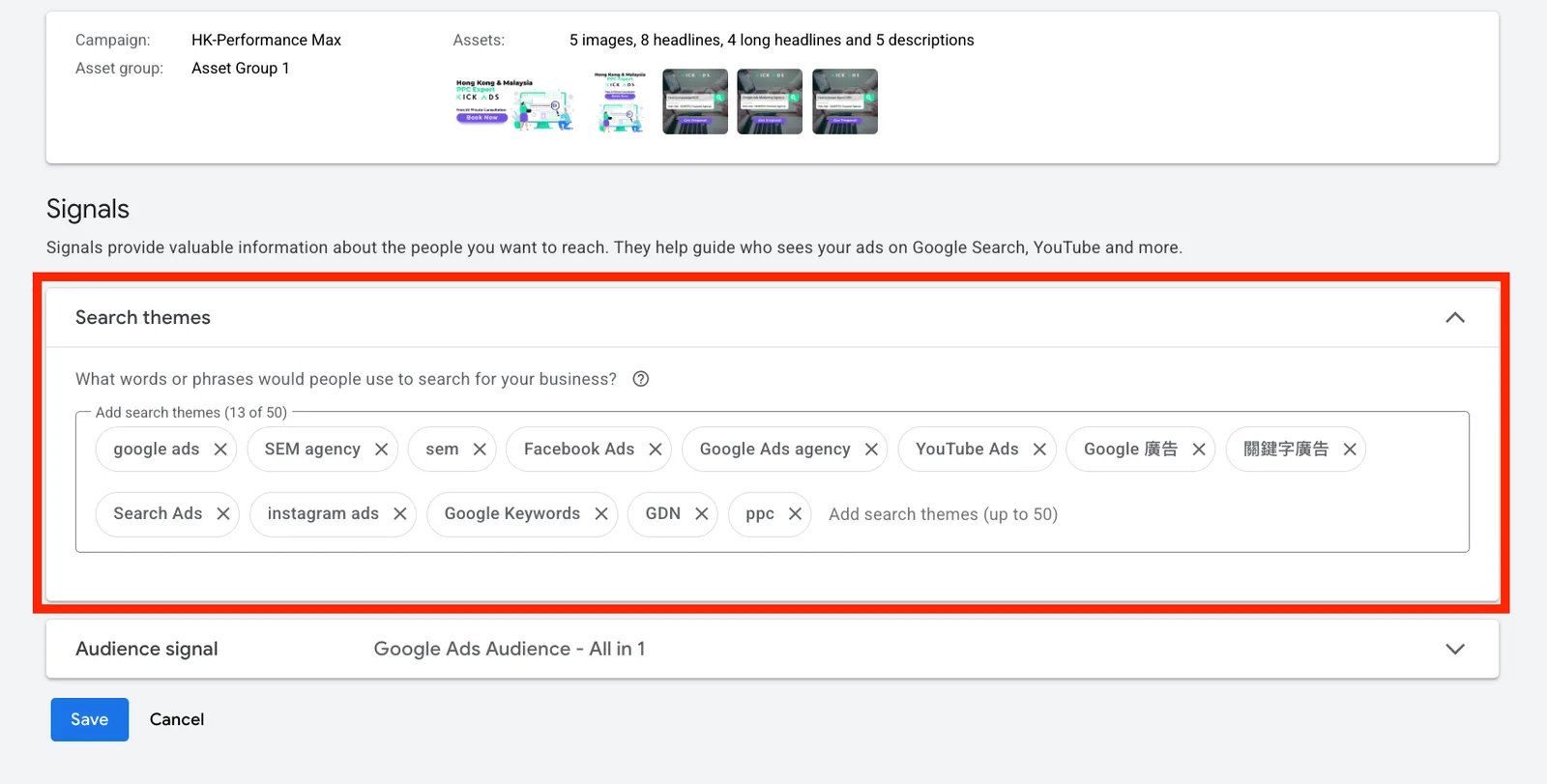Remove the "SEM agency" search theme chip
Screen dimensions: 1547x784
(381, 450)
